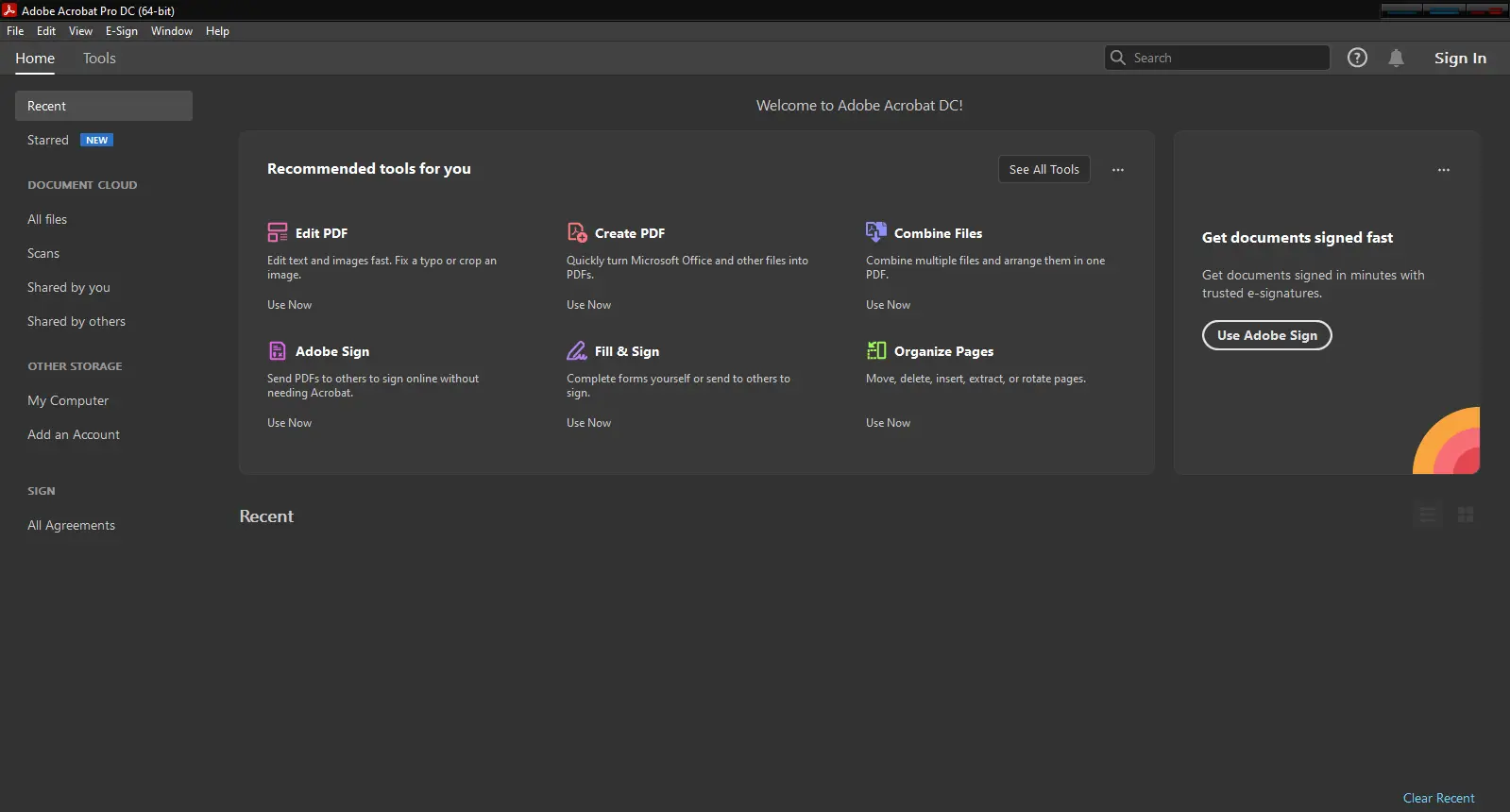Open the Help menu
The image size is (1510, 812).
(x=217, y=31)
